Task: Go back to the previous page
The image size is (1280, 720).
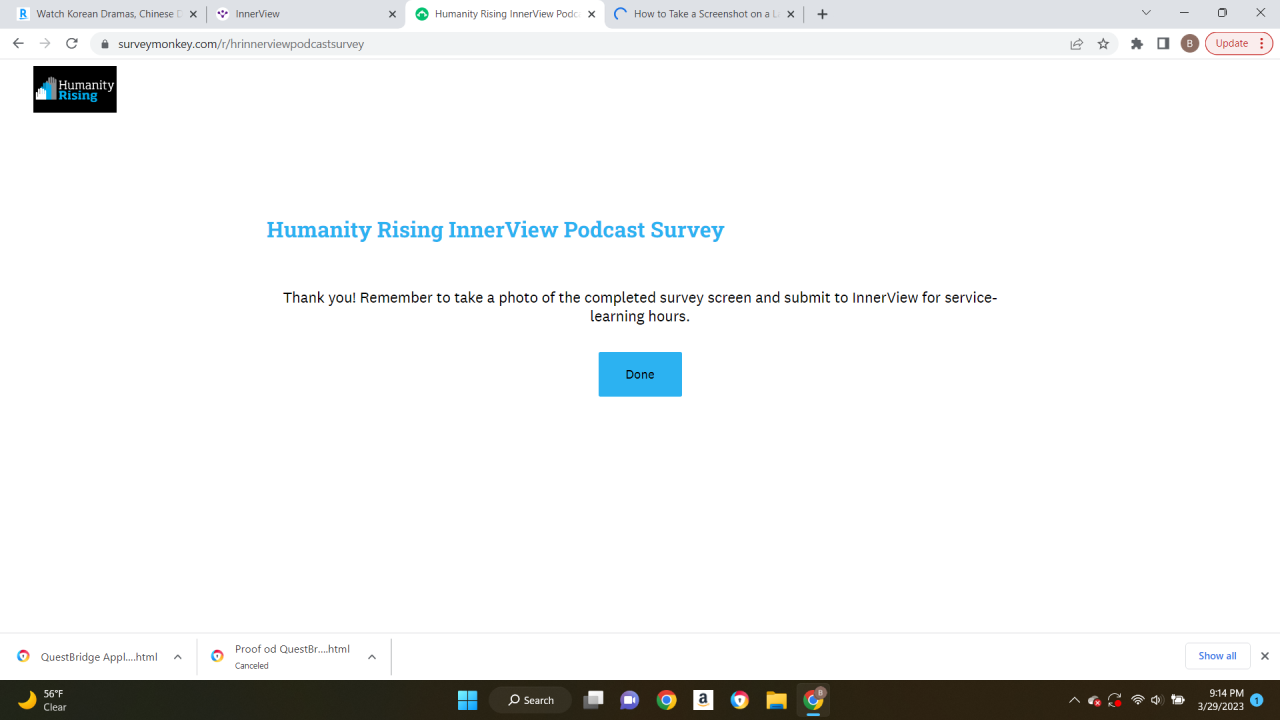Action: click(18, 43)
